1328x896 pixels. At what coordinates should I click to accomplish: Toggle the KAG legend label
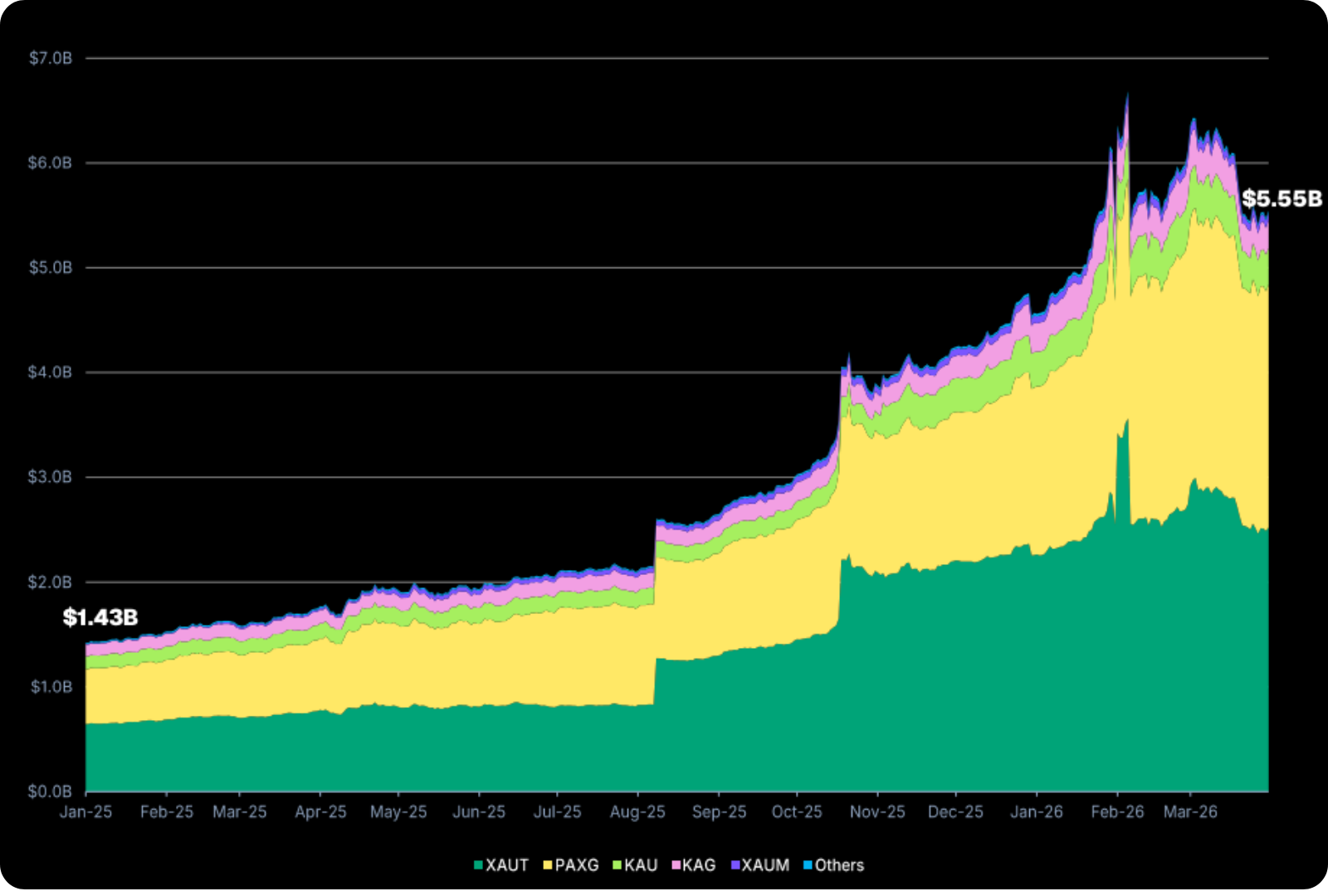tap(699, 865)
